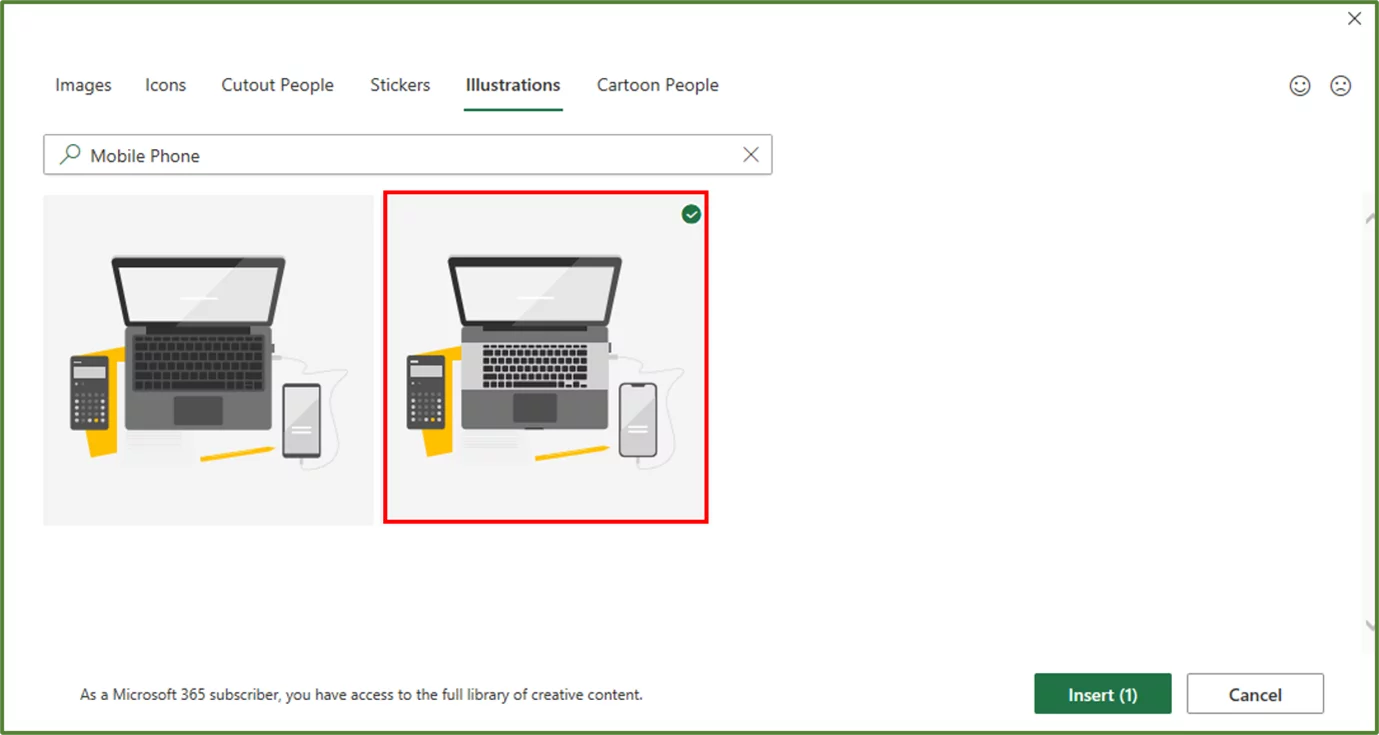Close the stock images dialog

(1354, 18)
